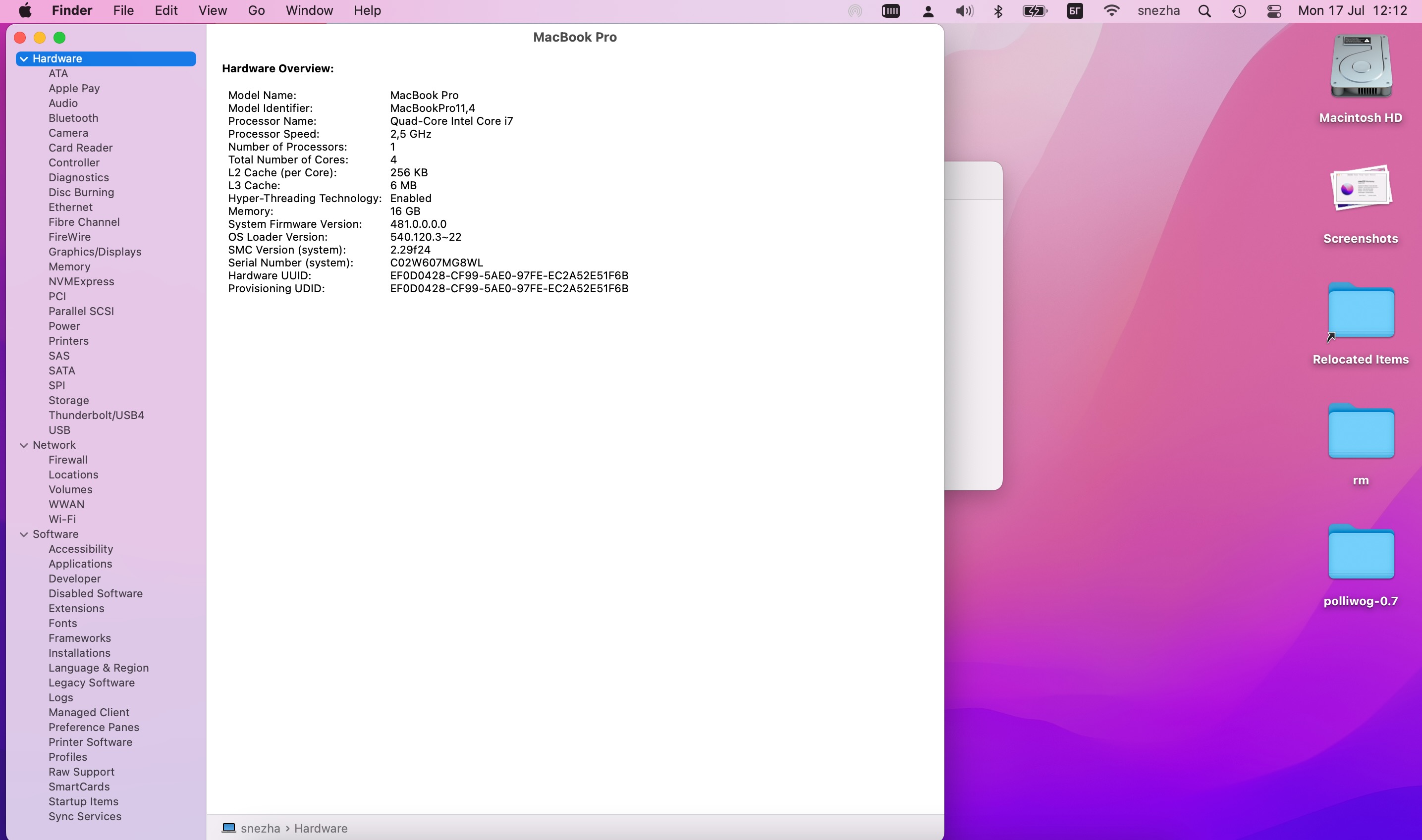Select ATA in the sidebar
The image size is (1422, 840).
coord(58,74)
